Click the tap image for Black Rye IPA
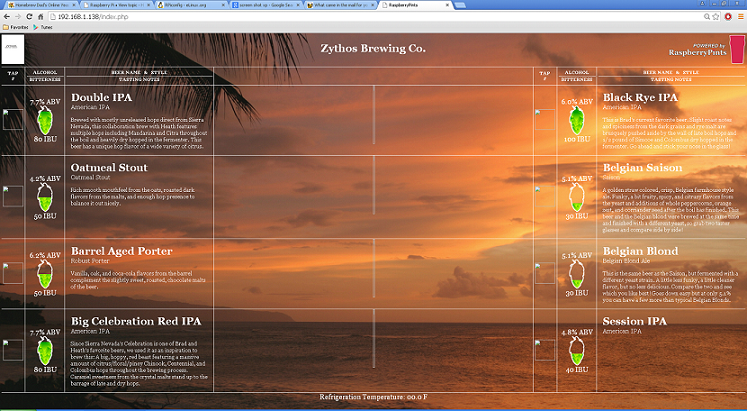The width and height of the screenshot is (747, 411). (x=545, y=120)
